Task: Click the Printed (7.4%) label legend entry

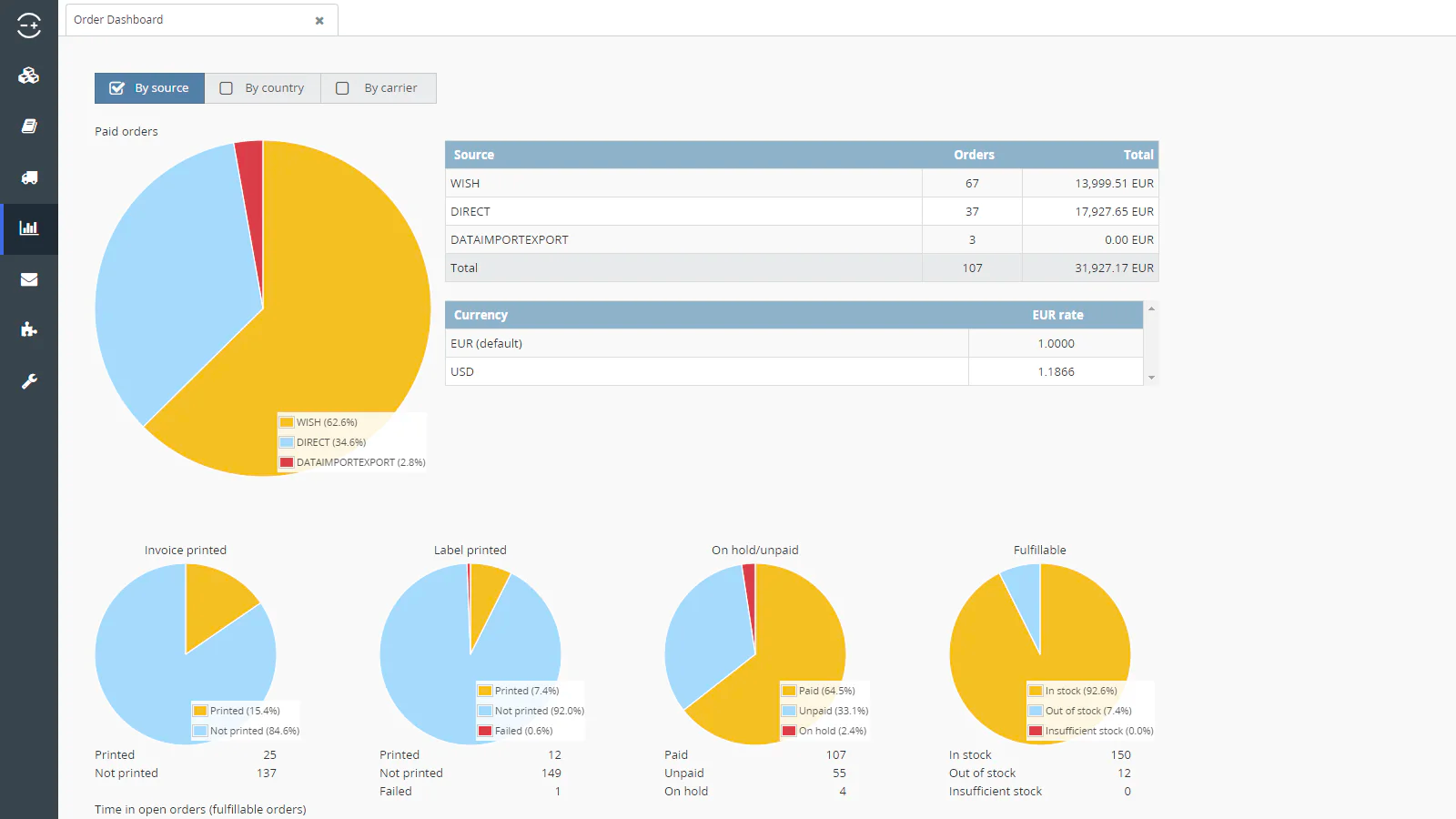Action: point(519,691)
